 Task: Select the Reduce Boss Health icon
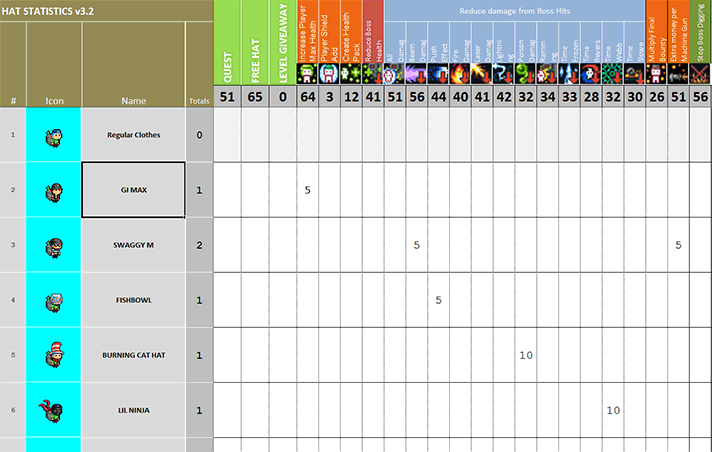coord(373,74)
